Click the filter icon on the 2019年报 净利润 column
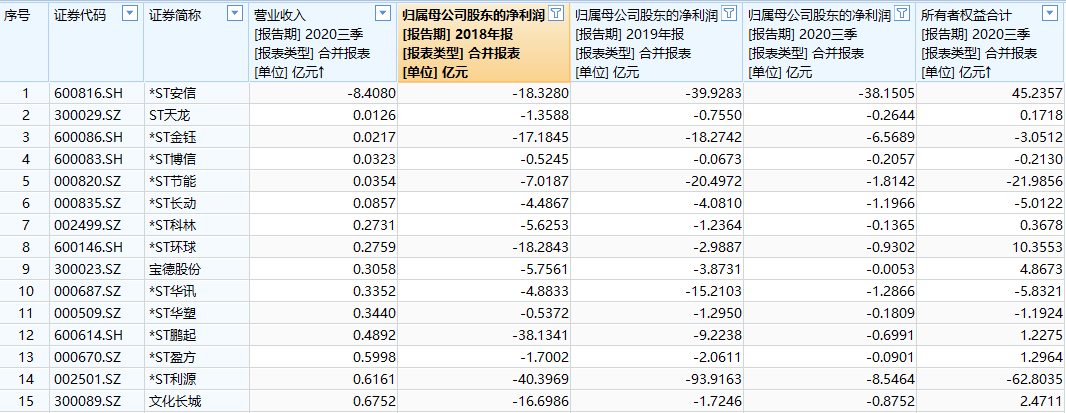 pyautogui.click(x=729, y=14)
